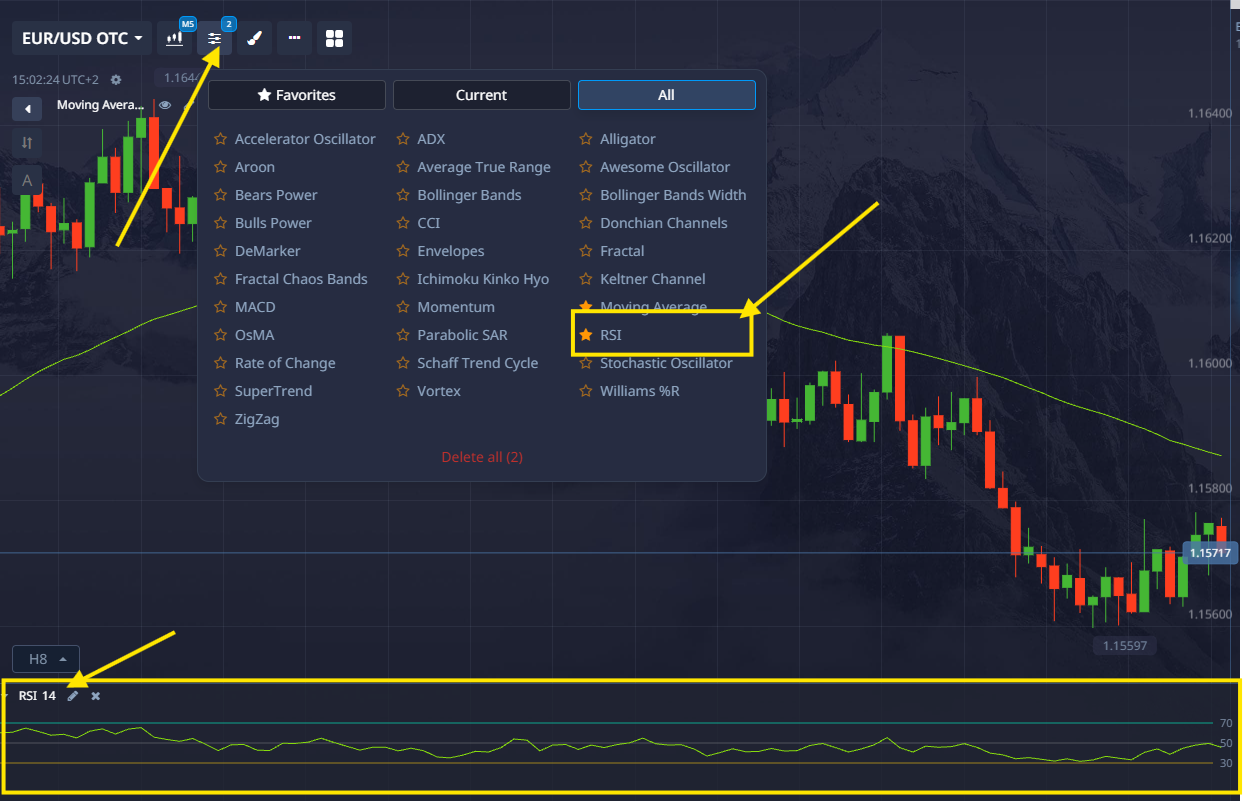Click the dashed line toolbar icon
The height and width of the screenshot is (801, 1243).
coord(294,39)
